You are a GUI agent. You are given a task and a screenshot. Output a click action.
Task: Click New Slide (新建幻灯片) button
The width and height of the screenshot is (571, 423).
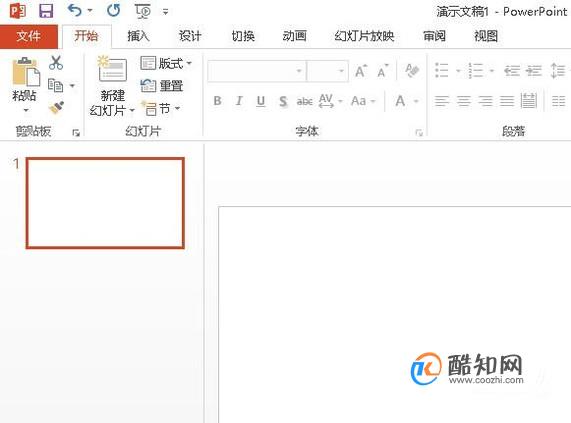113,86
